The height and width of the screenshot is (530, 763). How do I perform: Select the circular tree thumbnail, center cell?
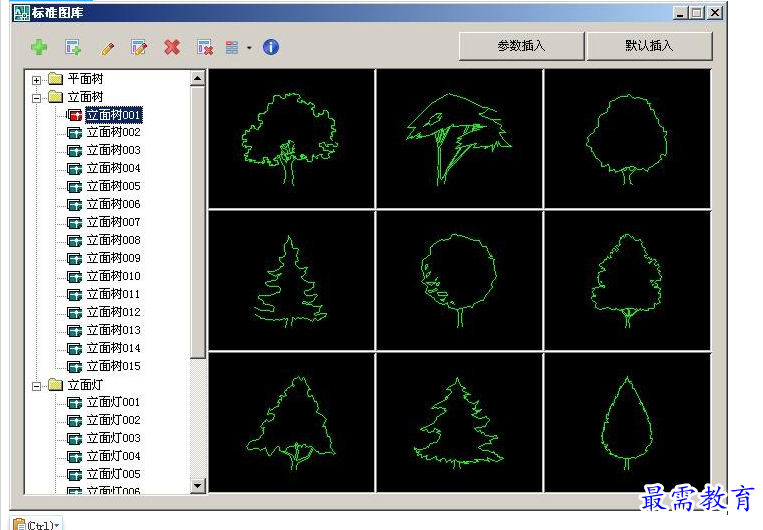coord(459,280)
